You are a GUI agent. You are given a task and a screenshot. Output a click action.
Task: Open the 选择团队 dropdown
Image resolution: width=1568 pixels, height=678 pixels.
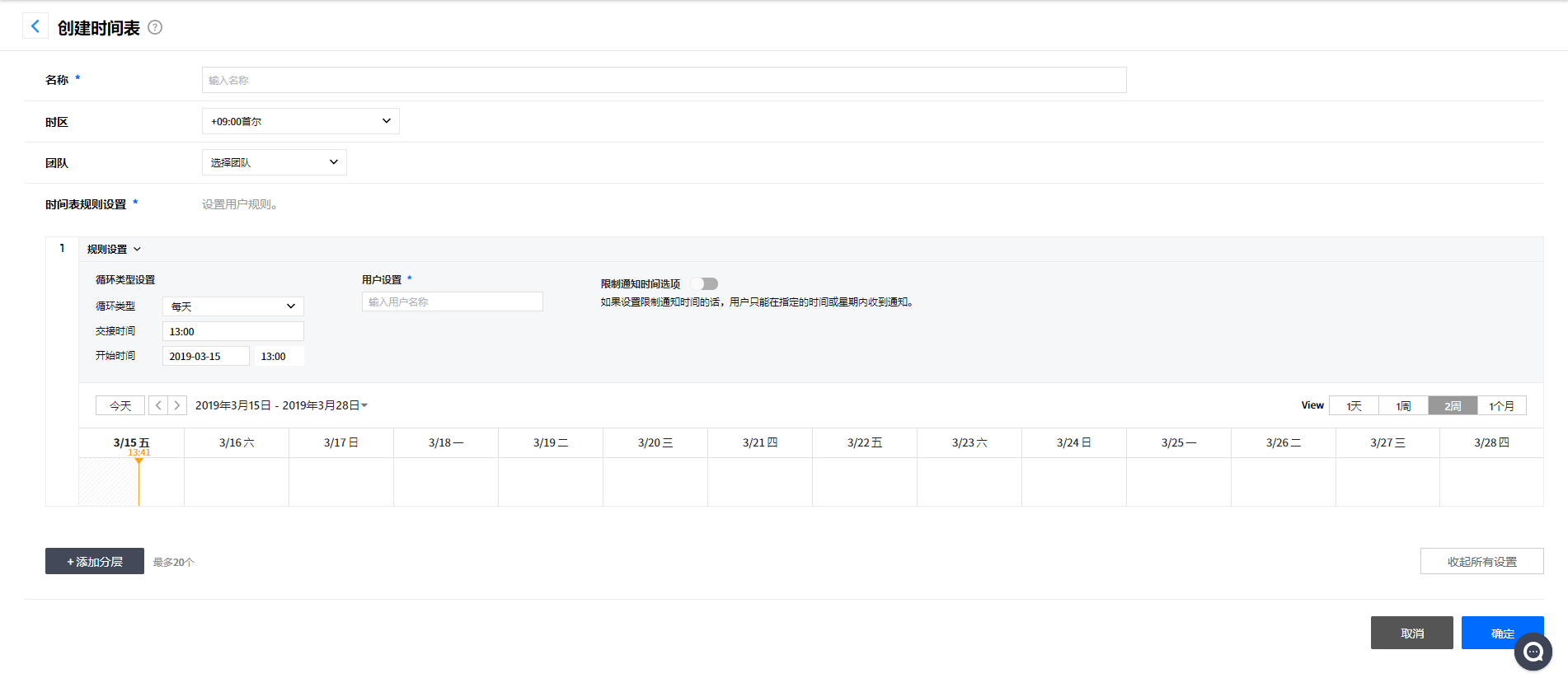click(x=274, y=162)
